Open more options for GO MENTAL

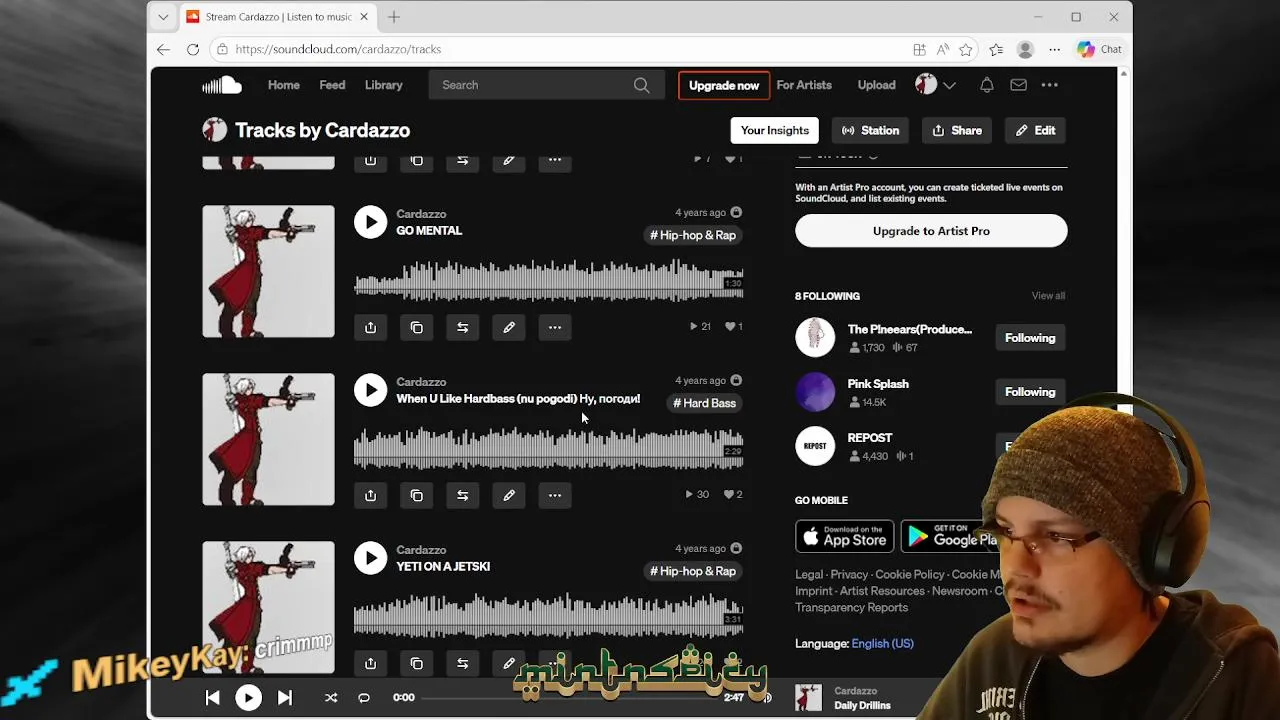555,327
